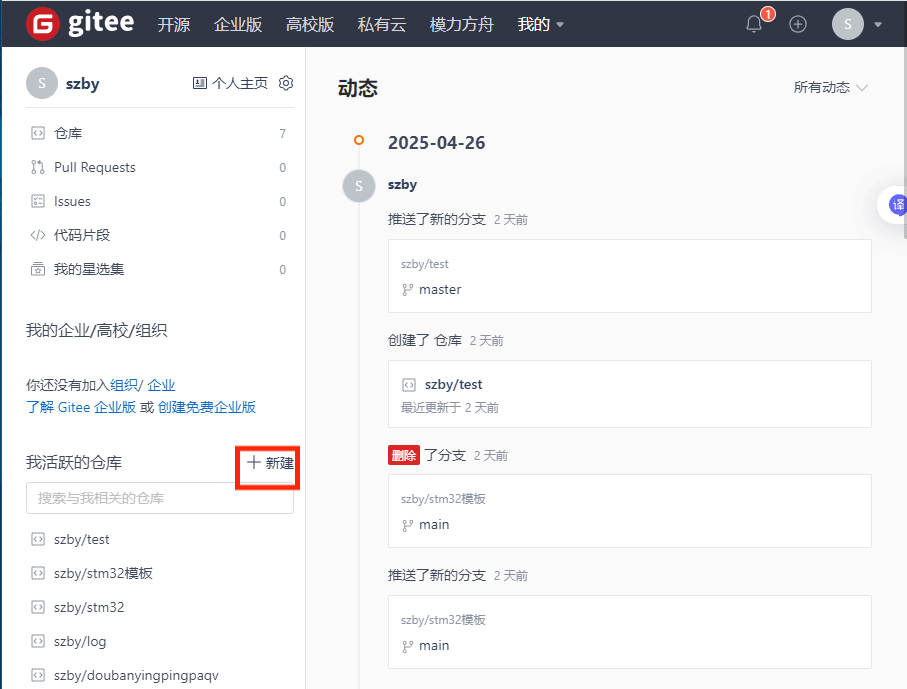907x689 pixels.
Task: Click the code icon beside szby/test in list
Action: click(x=38, y=540)
